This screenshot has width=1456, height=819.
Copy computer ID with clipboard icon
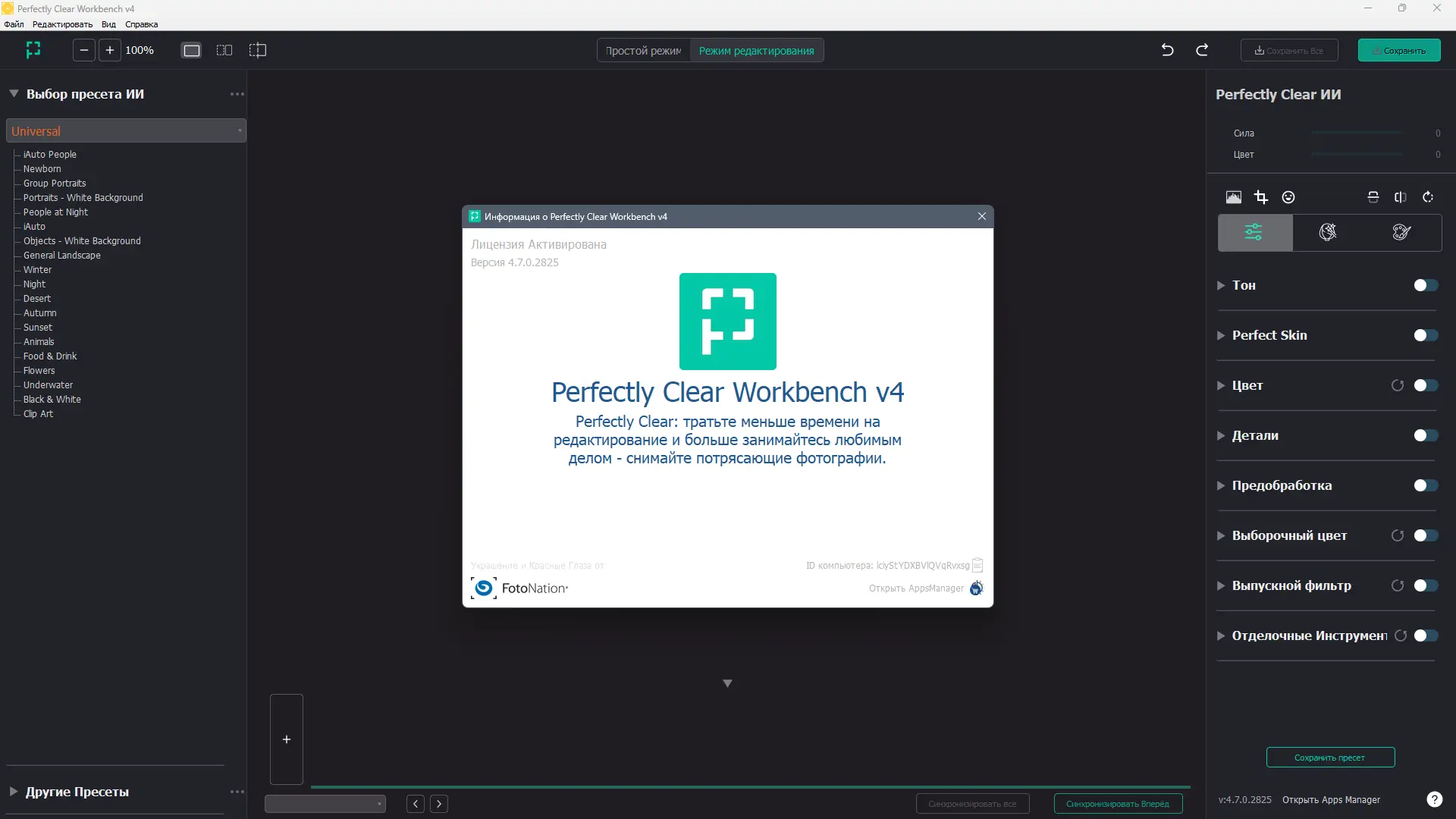click(977, 565)
